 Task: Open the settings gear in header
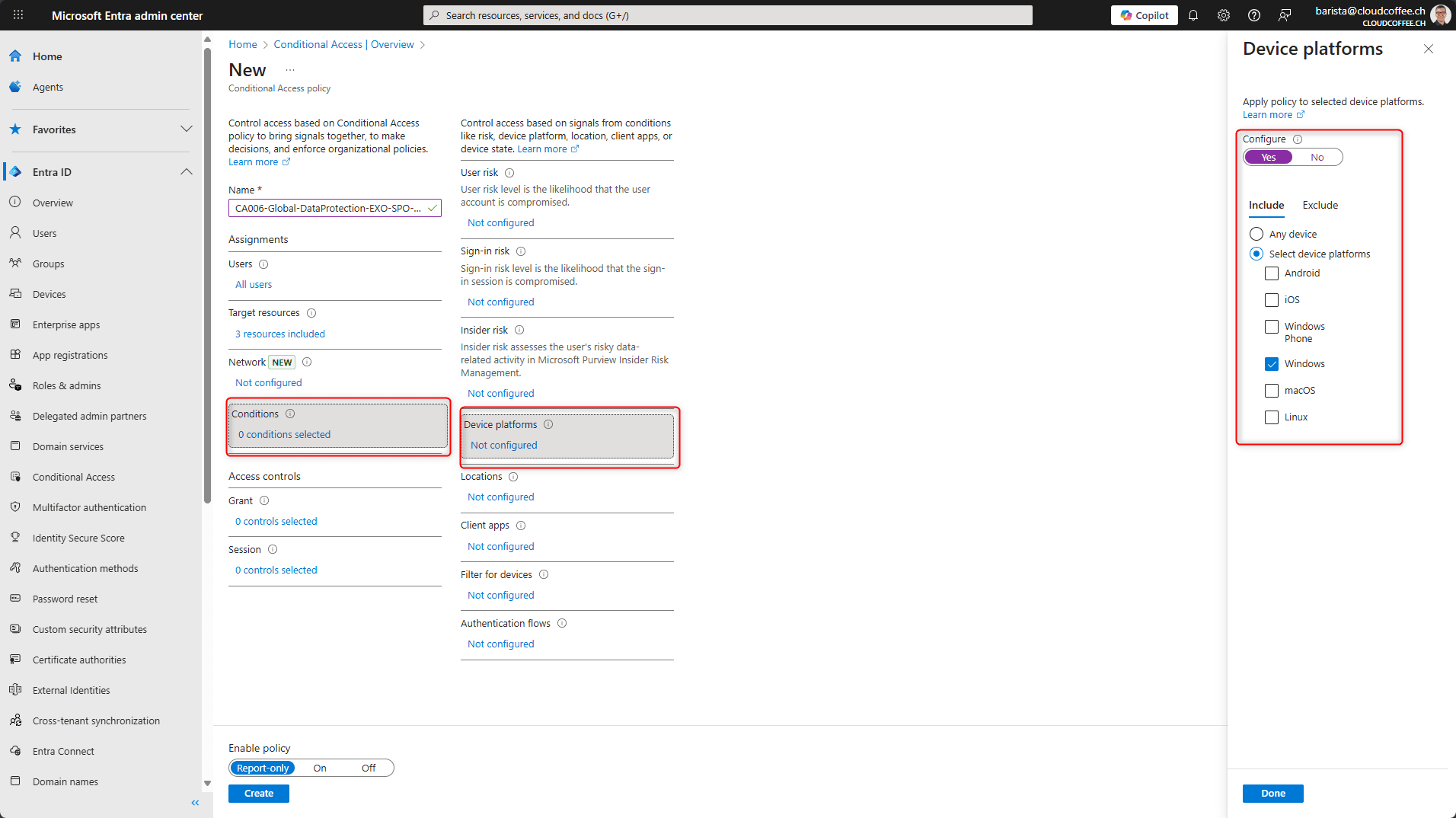point(1224,15)
